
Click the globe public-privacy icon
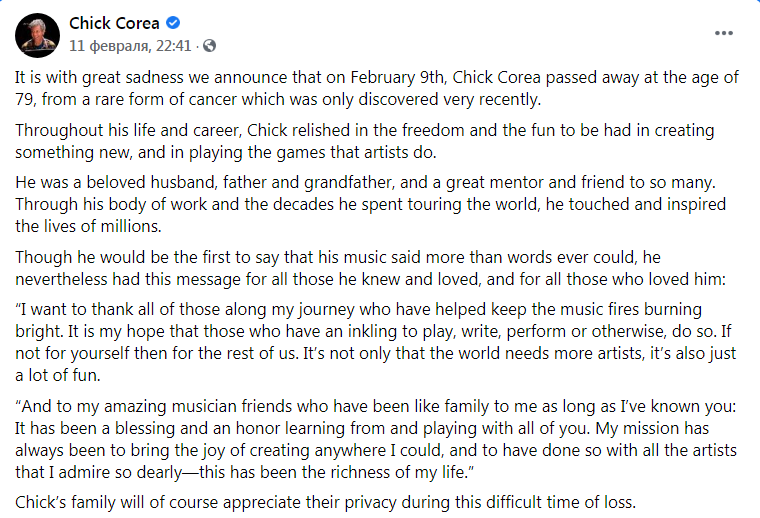point(209,46)
